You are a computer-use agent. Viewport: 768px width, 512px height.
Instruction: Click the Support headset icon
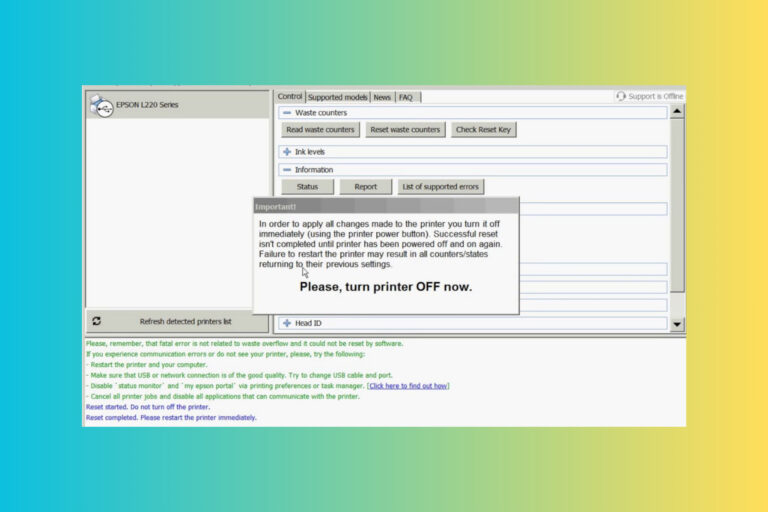[x=621, y=96]
